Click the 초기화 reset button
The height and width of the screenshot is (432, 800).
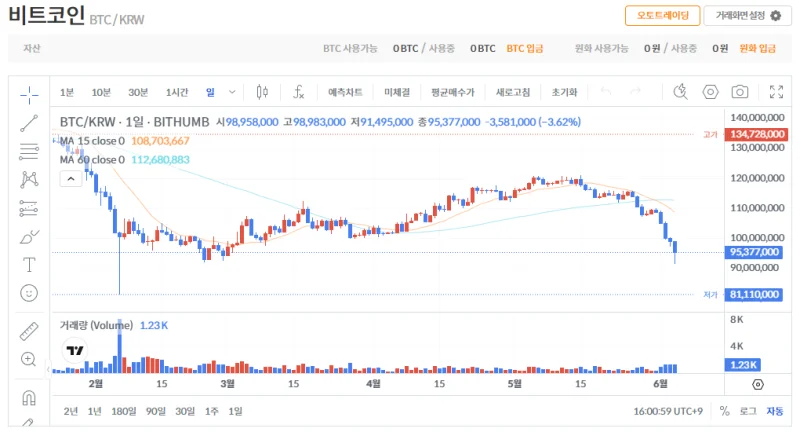[x=564, y=92]
